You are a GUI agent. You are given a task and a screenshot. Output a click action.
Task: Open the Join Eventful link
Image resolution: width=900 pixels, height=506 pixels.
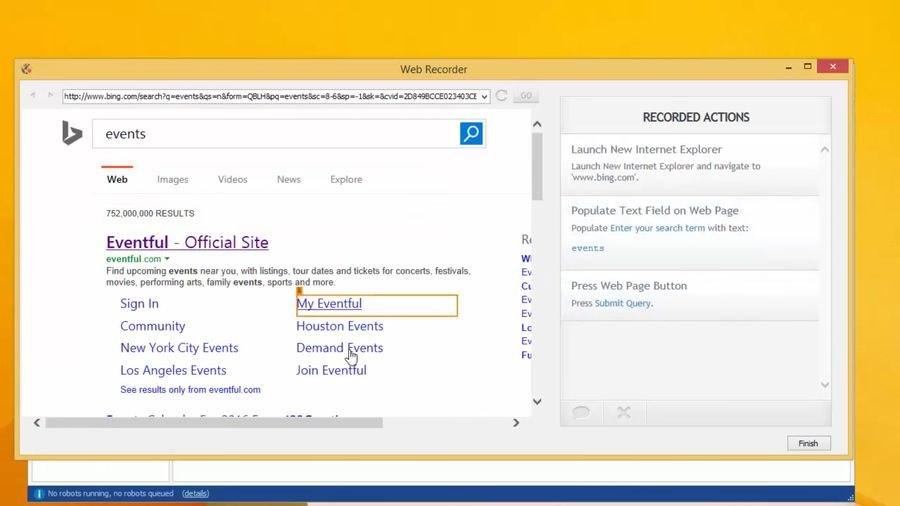[331, 370]
